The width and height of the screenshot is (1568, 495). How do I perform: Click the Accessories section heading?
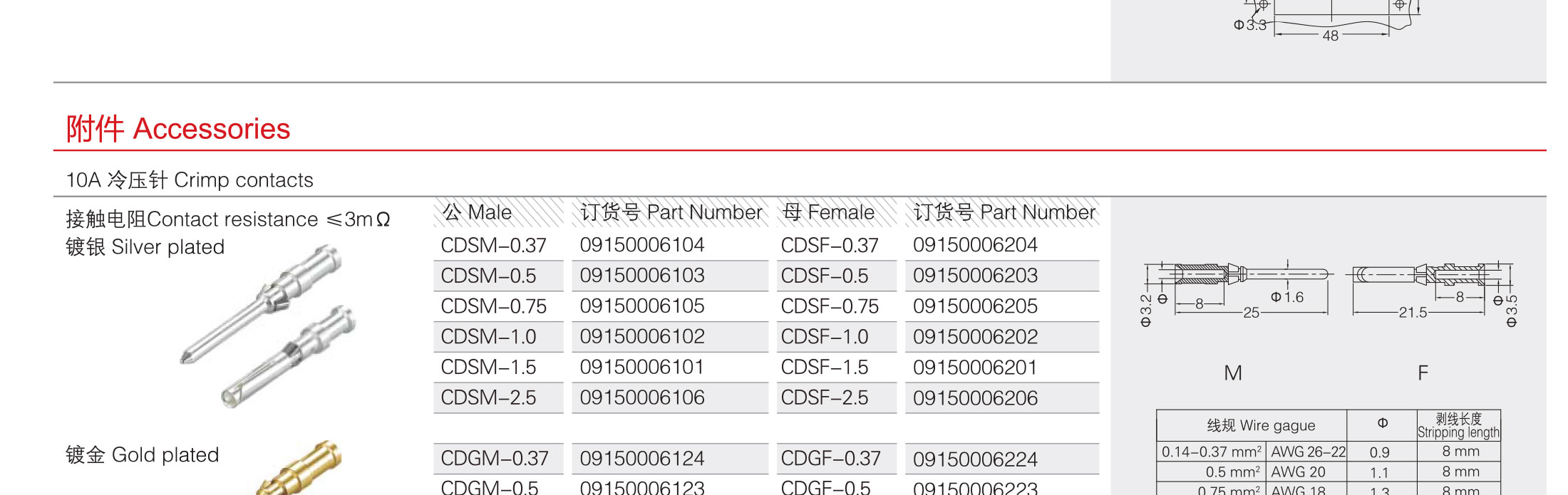pyautogui.click(x=178, y=129)
